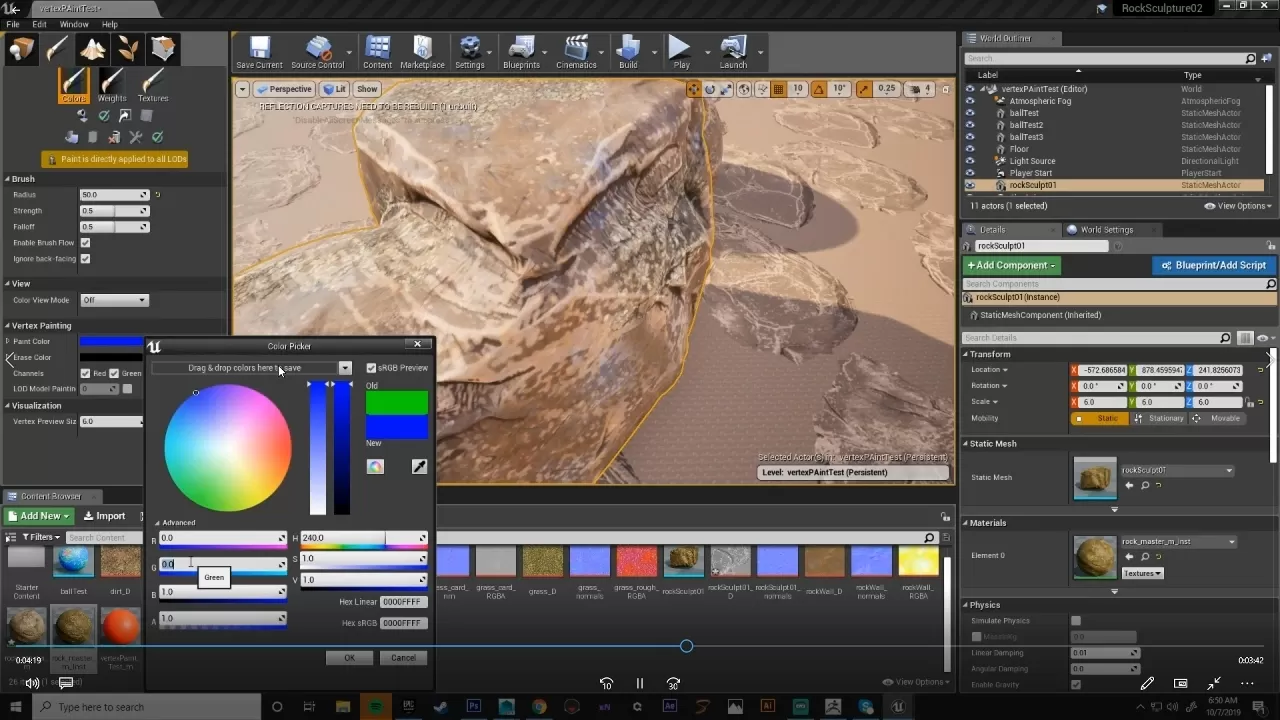Screen dimensions: 1280x720
Task: Select the Landscape editing mode
Action: pos(91,47)
